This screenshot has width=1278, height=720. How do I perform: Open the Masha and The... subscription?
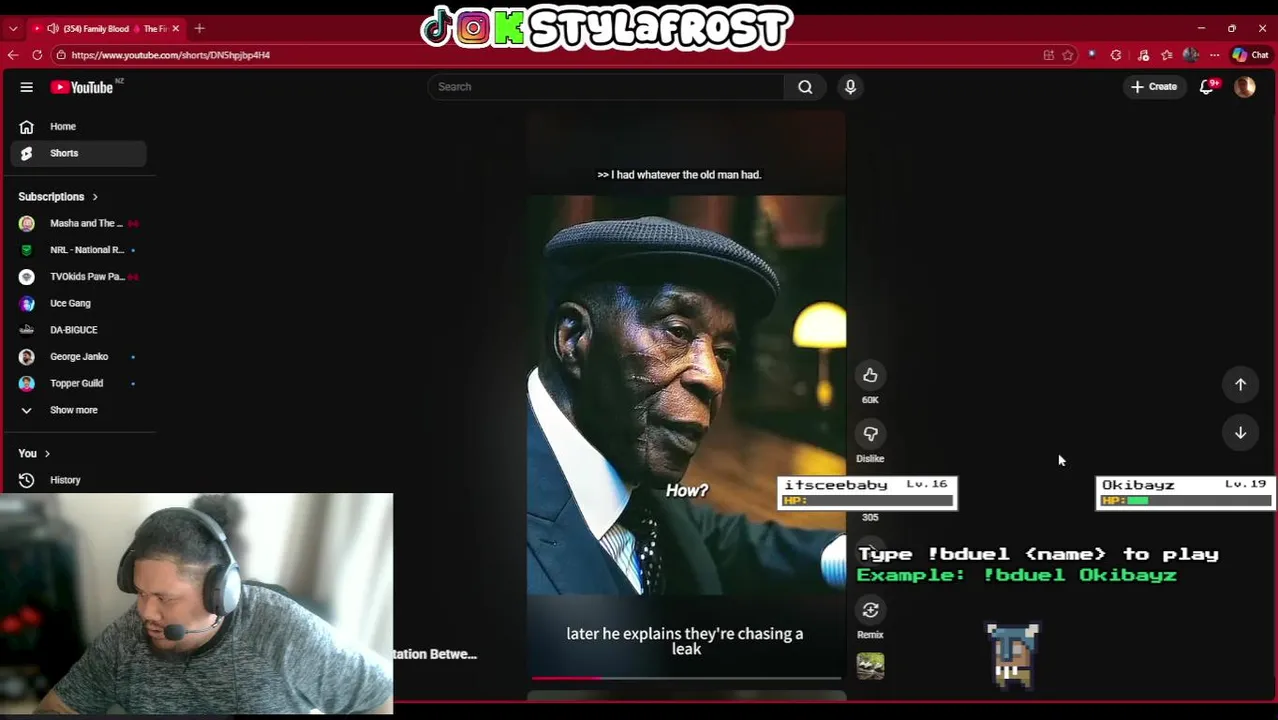80,223
